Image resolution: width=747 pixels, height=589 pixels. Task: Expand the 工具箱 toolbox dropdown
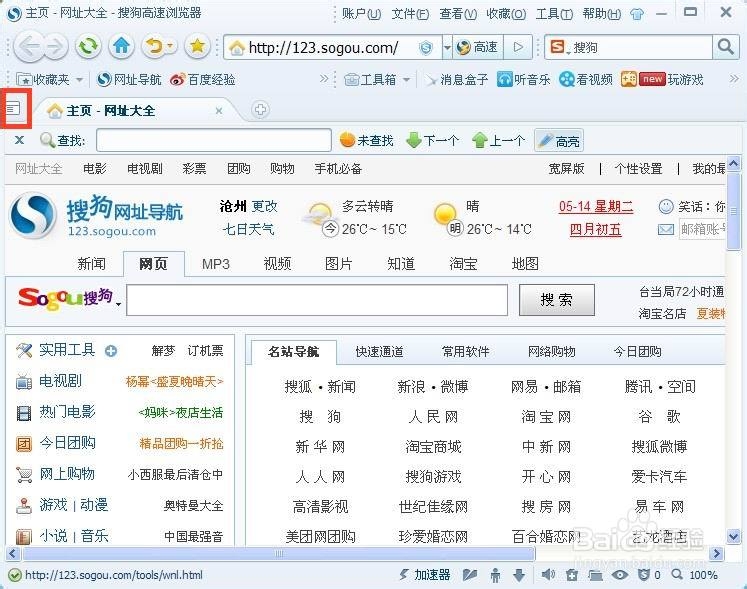coord(406,80)
